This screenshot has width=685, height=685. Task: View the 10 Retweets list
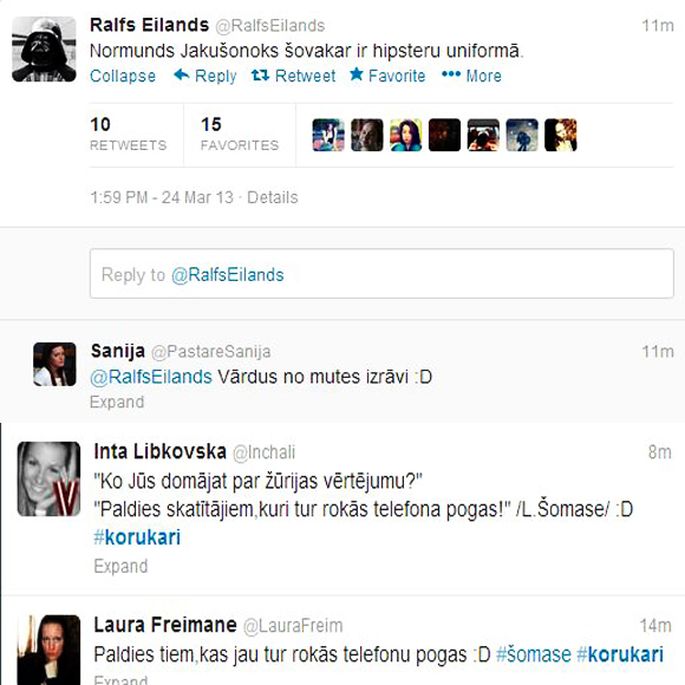[128, 134]
